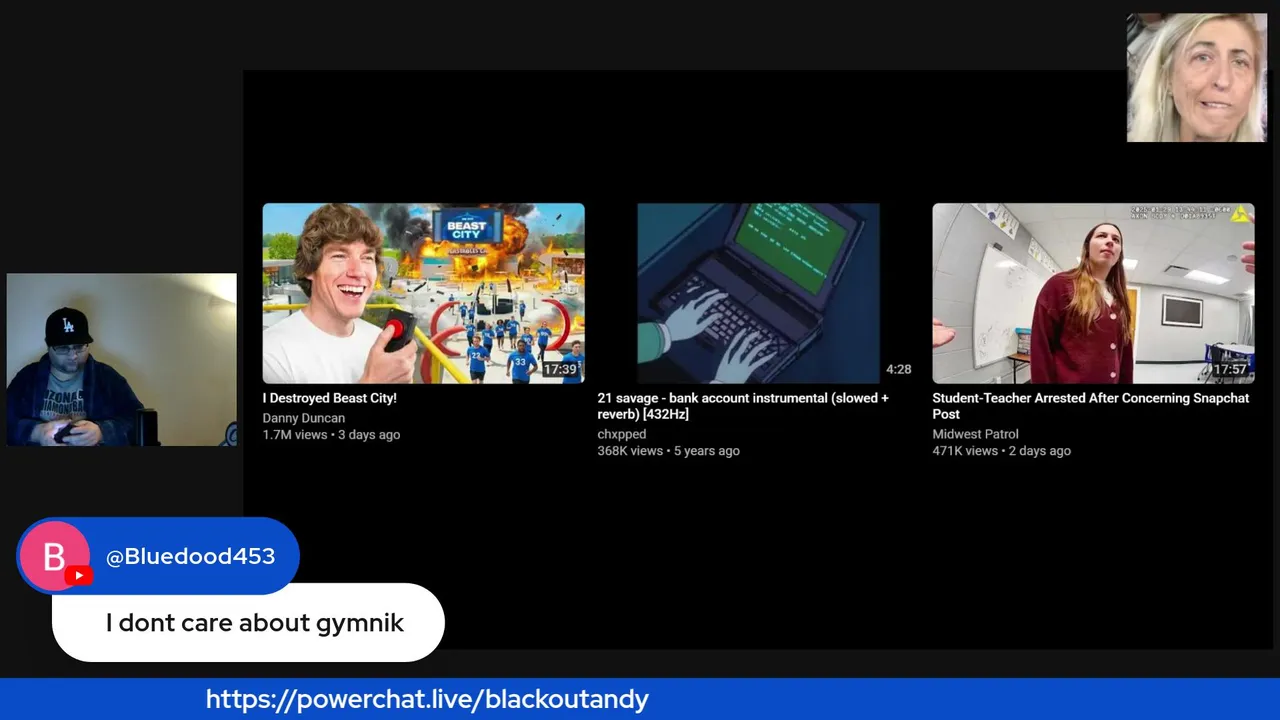Open the Danny Duncan channel link
The height and width of the screenshot is (720, 1280).
click(x=304, y=418)
